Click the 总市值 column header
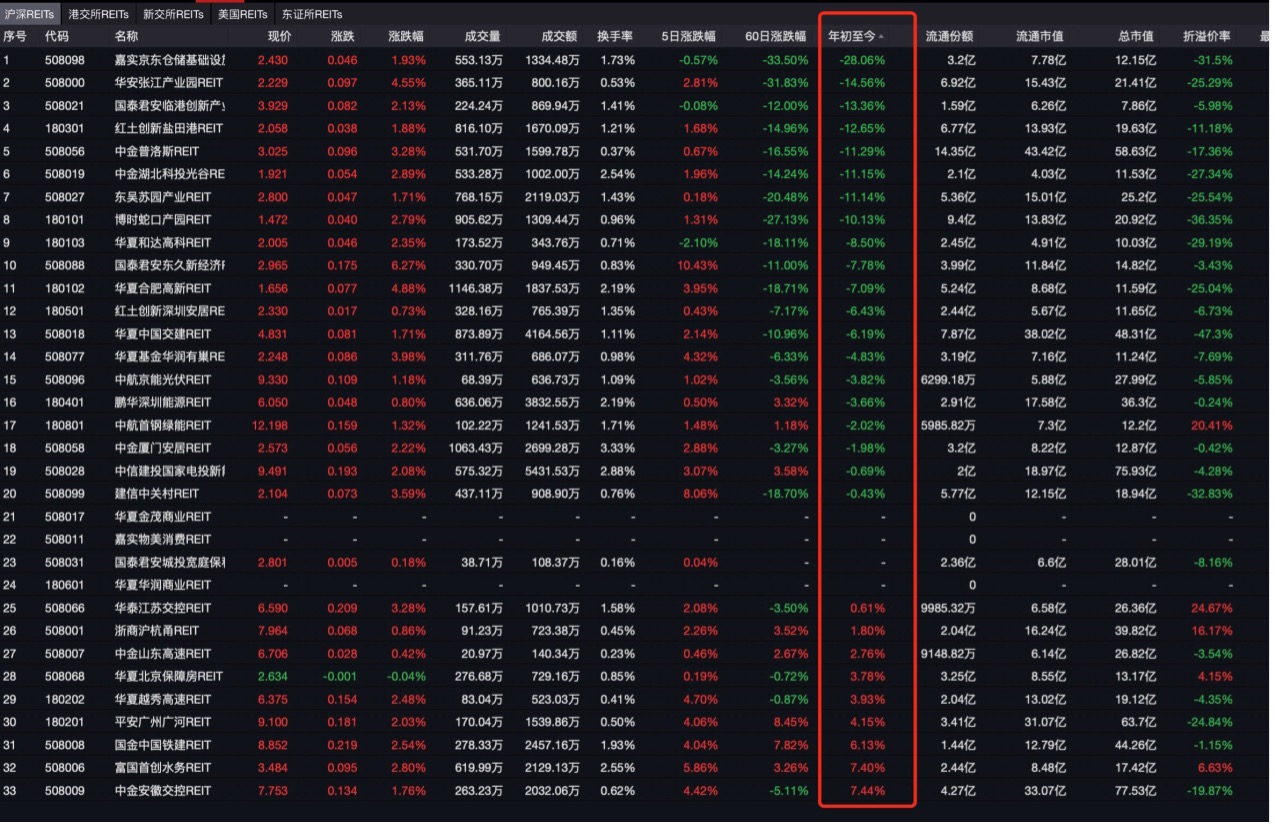The image size is (1274, 825). (x=1135, y=36)
